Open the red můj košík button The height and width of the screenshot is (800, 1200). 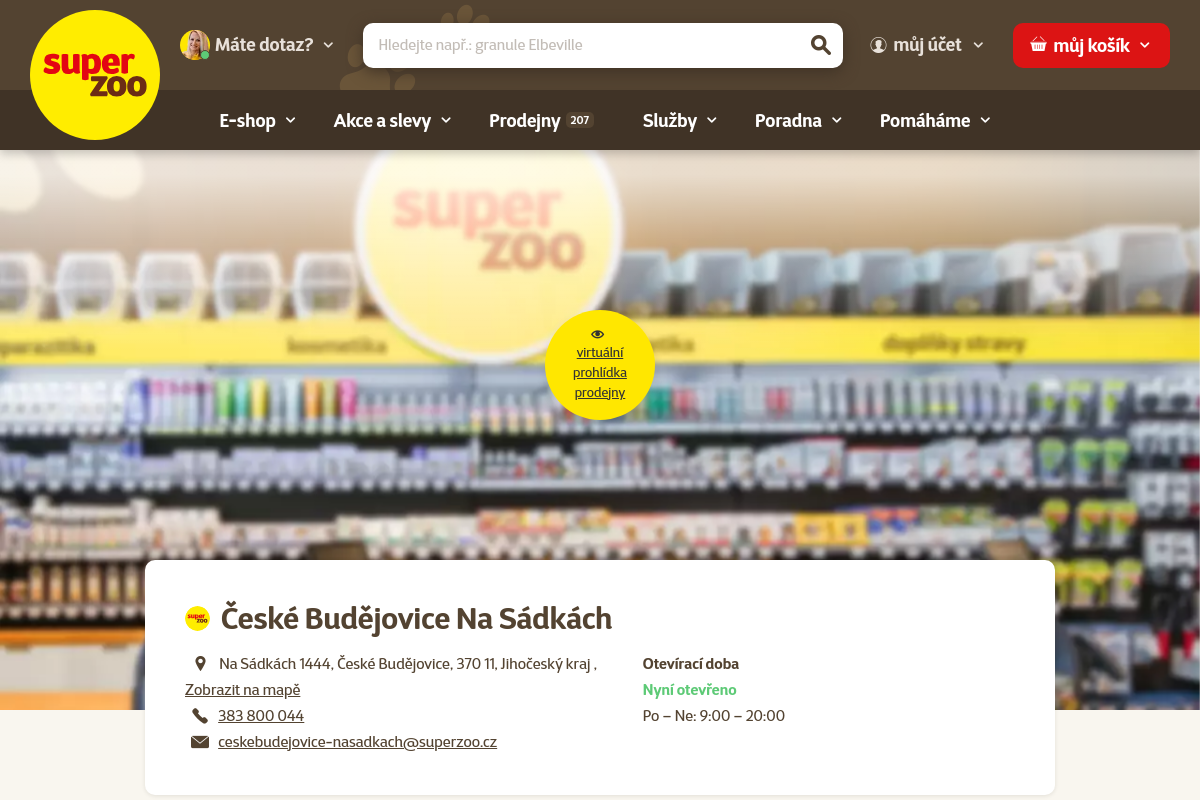(x=1091, y=45)
